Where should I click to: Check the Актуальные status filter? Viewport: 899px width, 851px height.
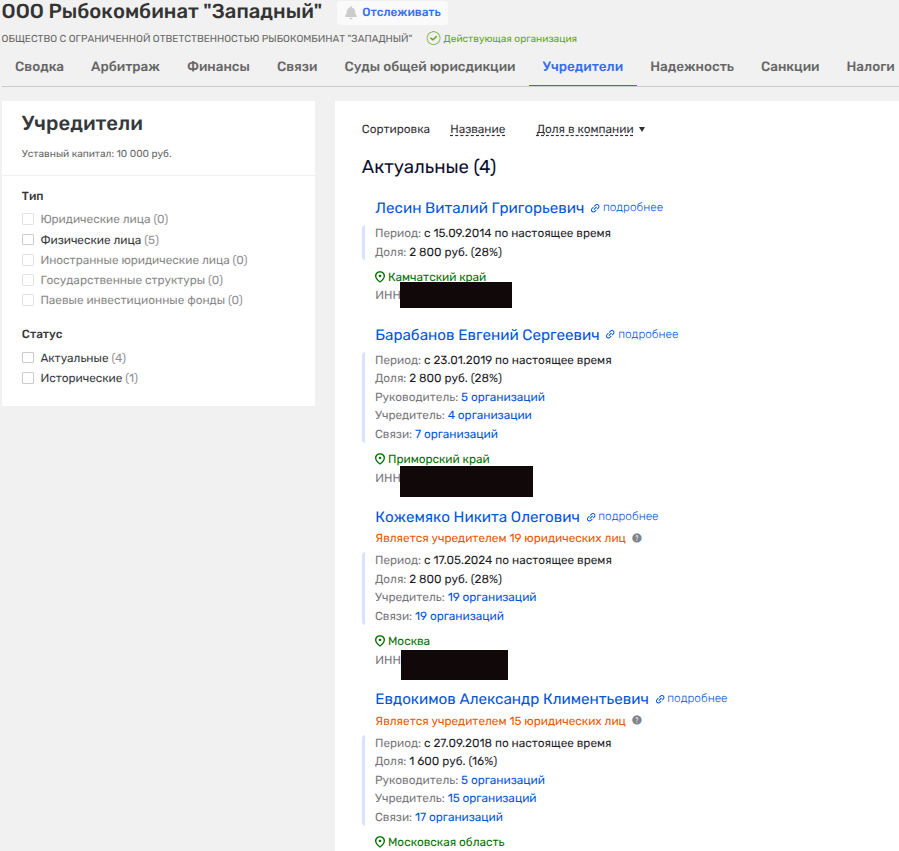28,358
